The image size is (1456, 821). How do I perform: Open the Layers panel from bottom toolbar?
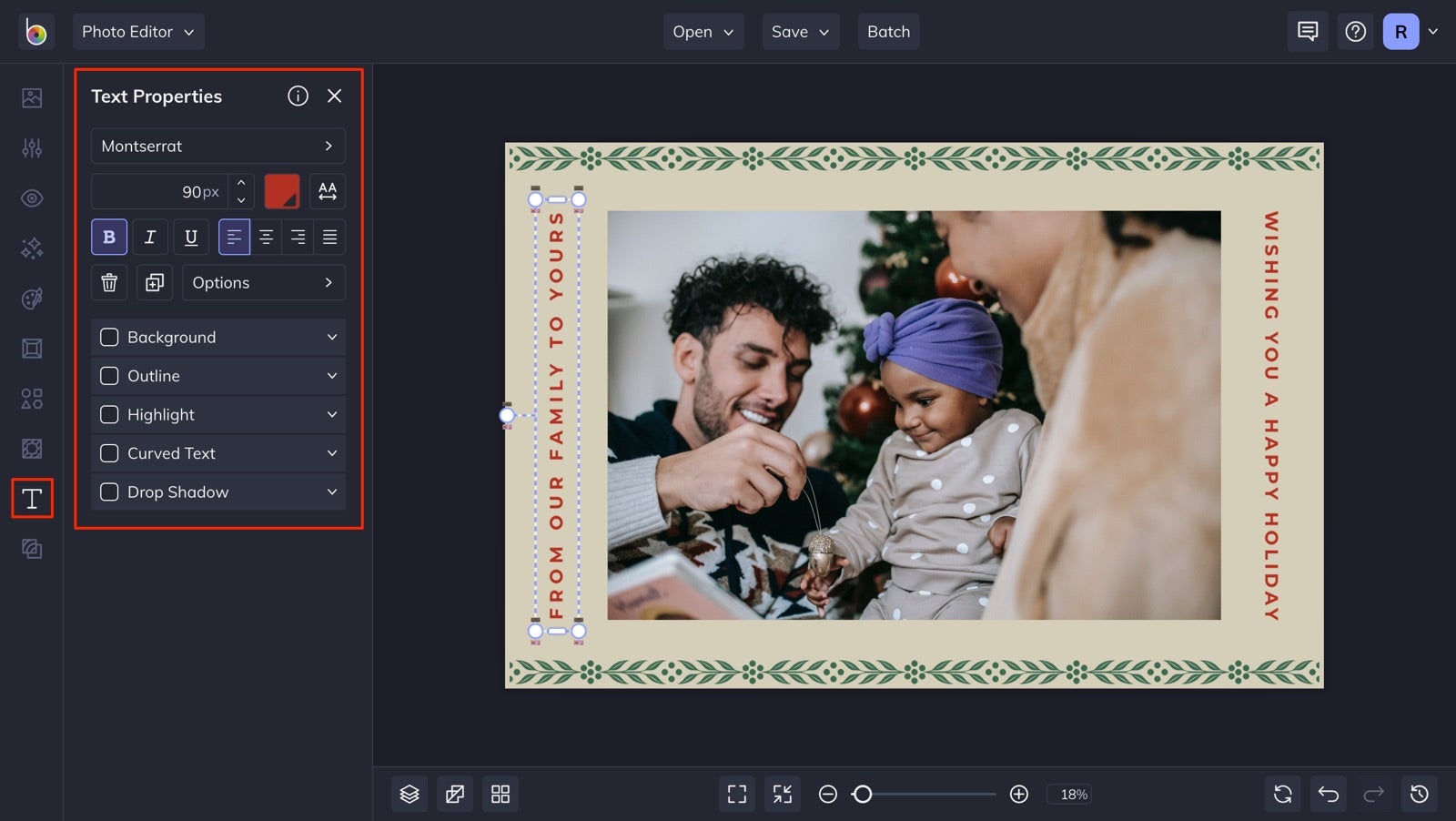coord(409,793)
